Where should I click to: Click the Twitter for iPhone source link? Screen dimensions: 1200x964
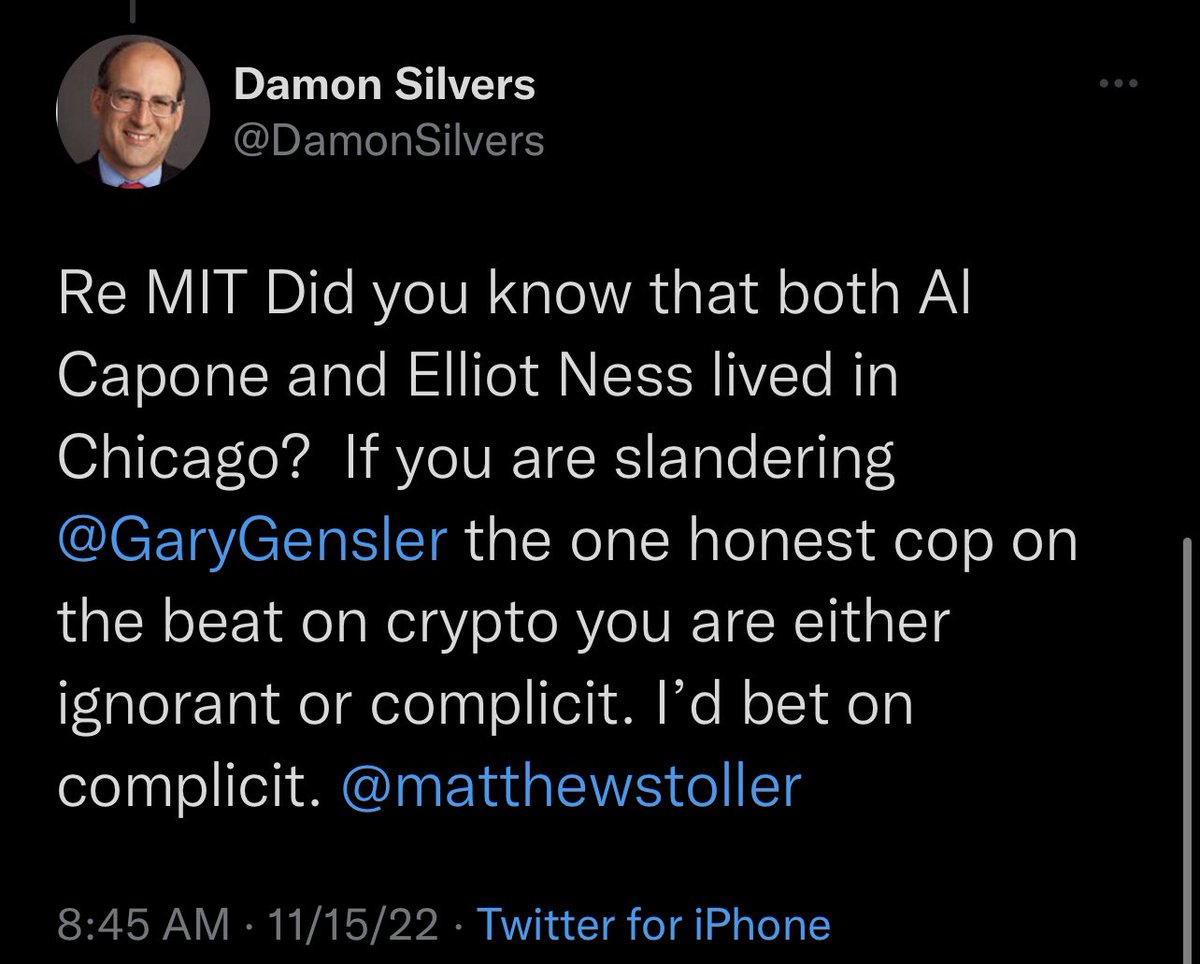654,924
